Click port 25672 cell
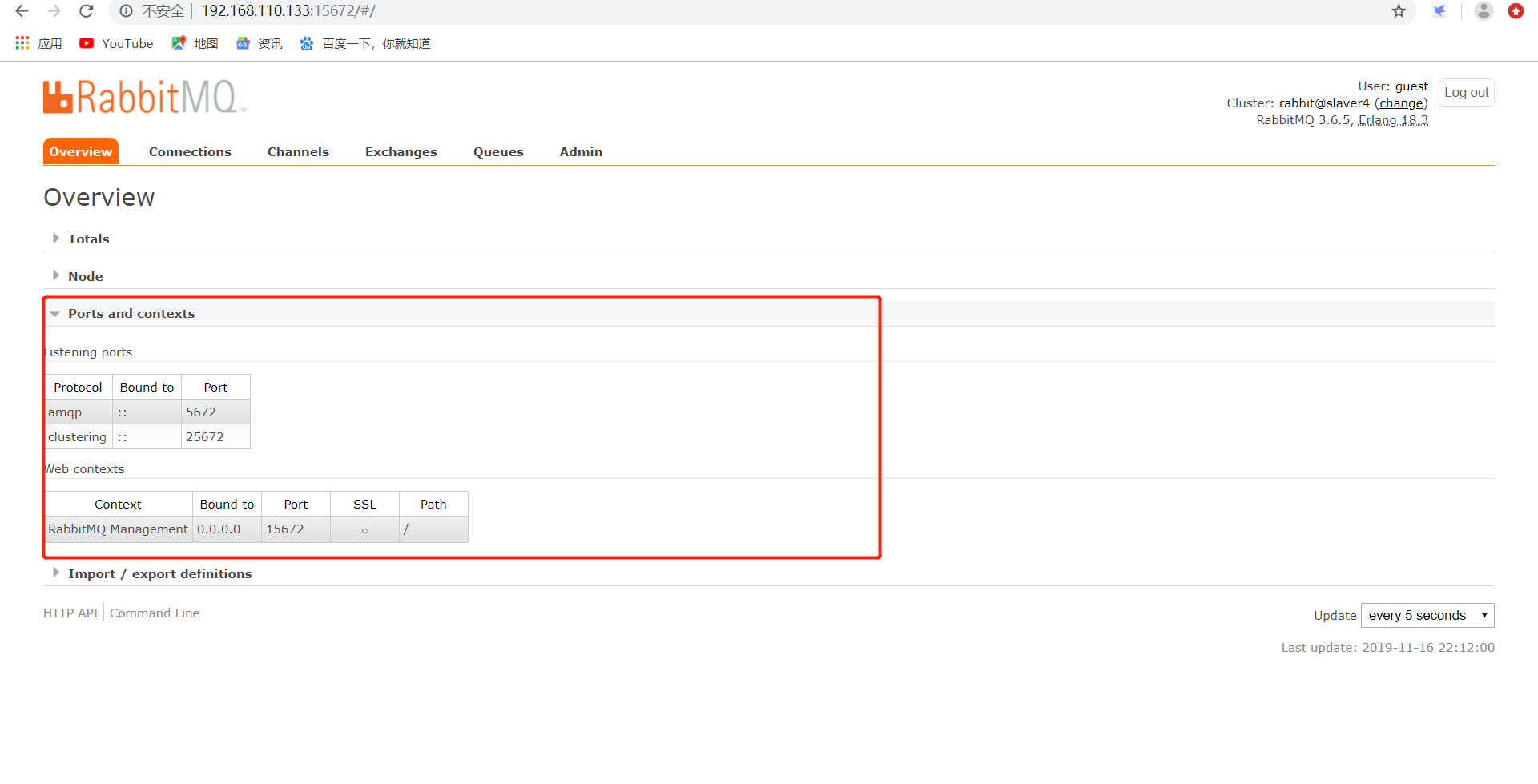The width and height of the screenshot is (1538, 784). (x=215, y=436)
